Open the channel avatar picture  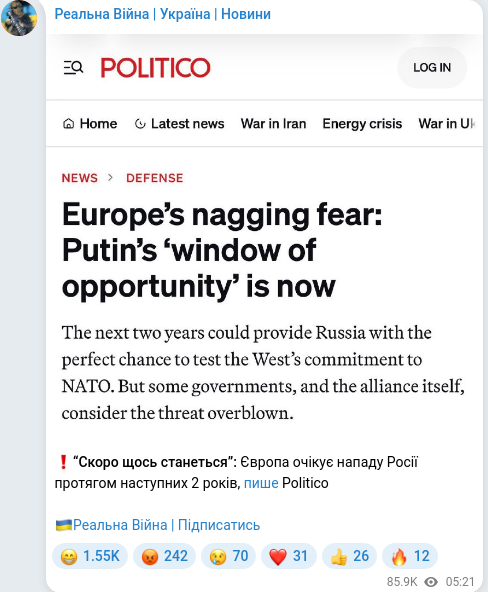[x=19, y=17]
